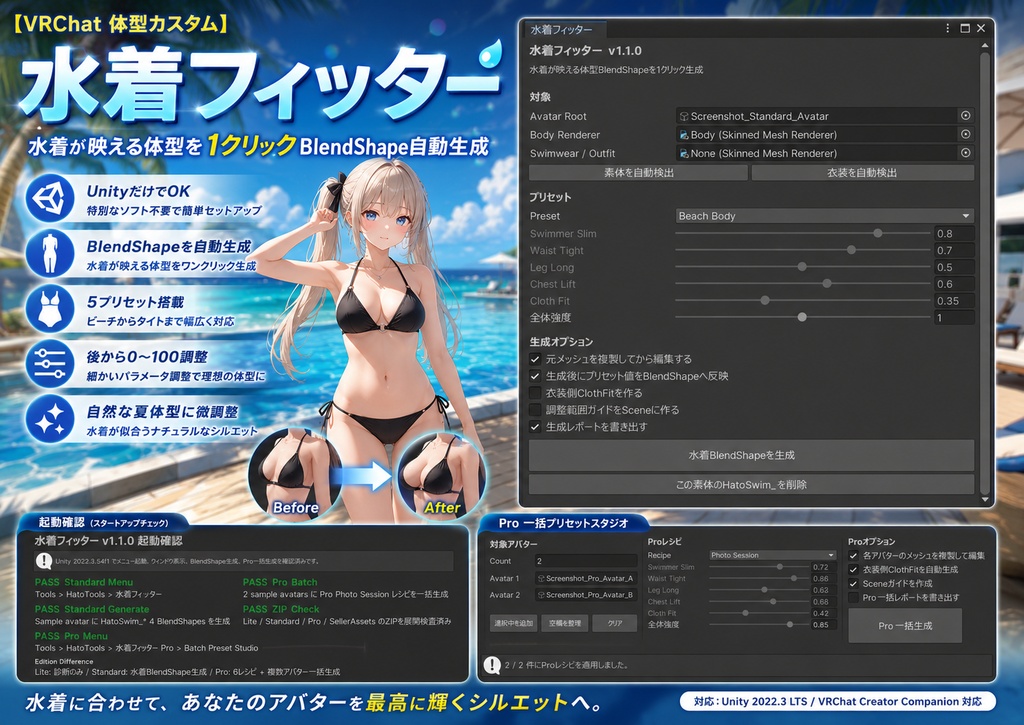Click the Avatar 2 field Screenshot_Pro_Avatar_B
This screenshot has height=725, width=1024.
click(586, 595)
